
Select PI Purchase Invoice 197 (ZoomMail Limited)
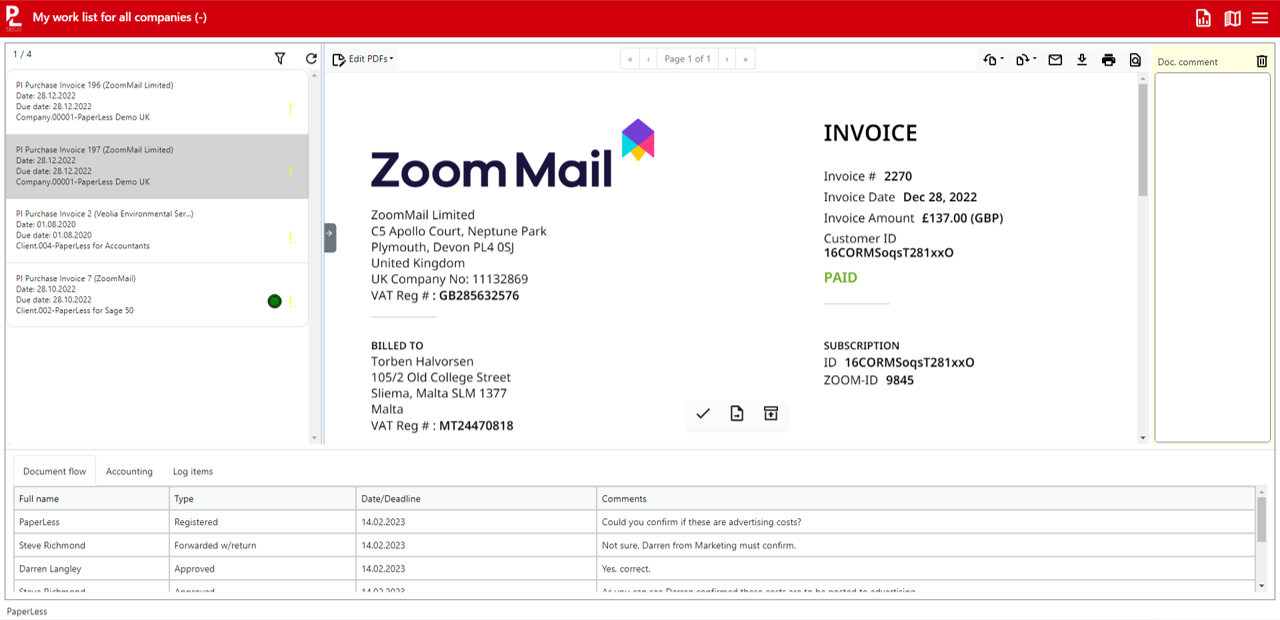(x=157, y=166)
